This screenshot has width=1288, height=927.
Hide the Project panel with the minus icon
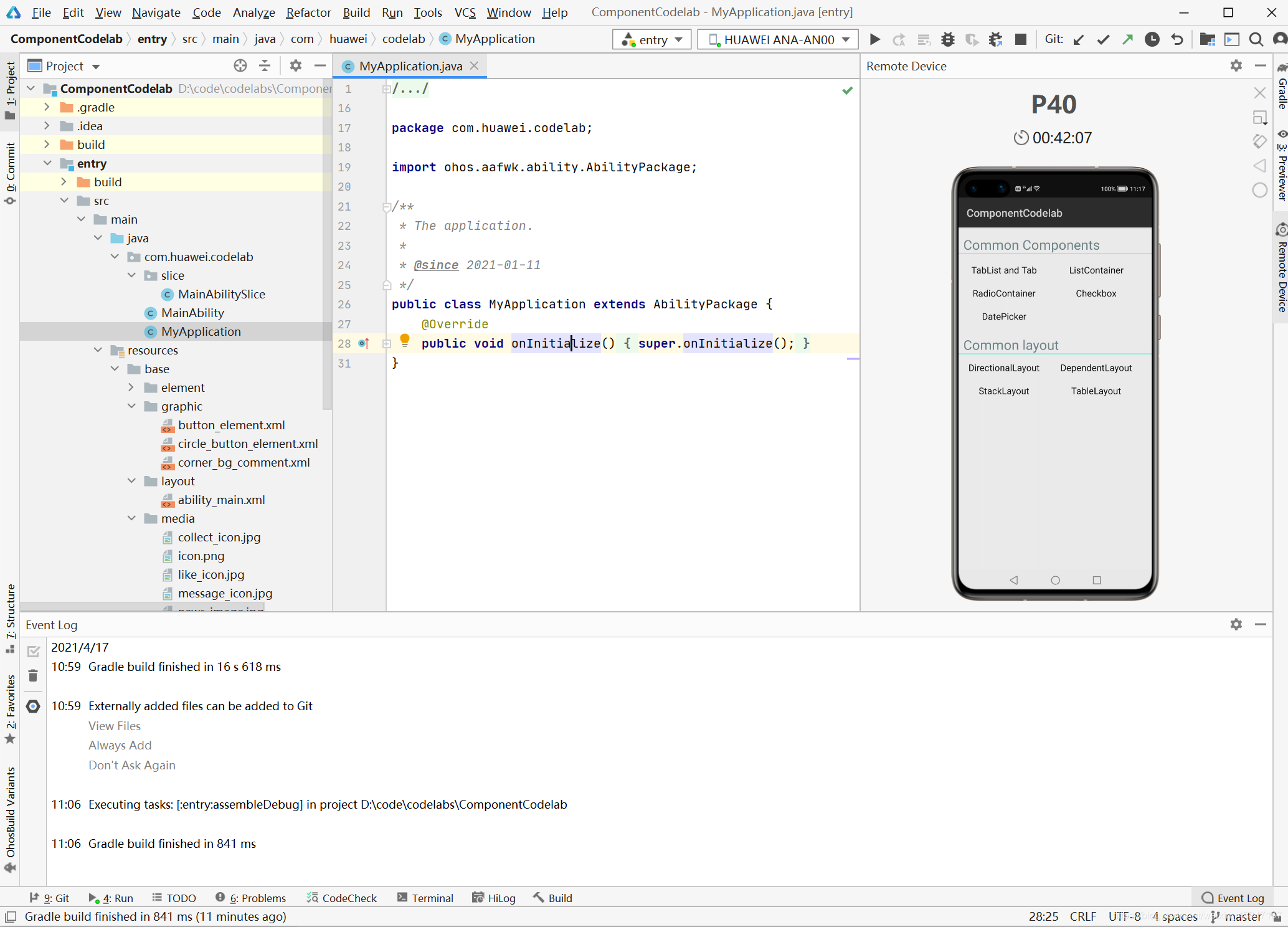pos(320,65)
